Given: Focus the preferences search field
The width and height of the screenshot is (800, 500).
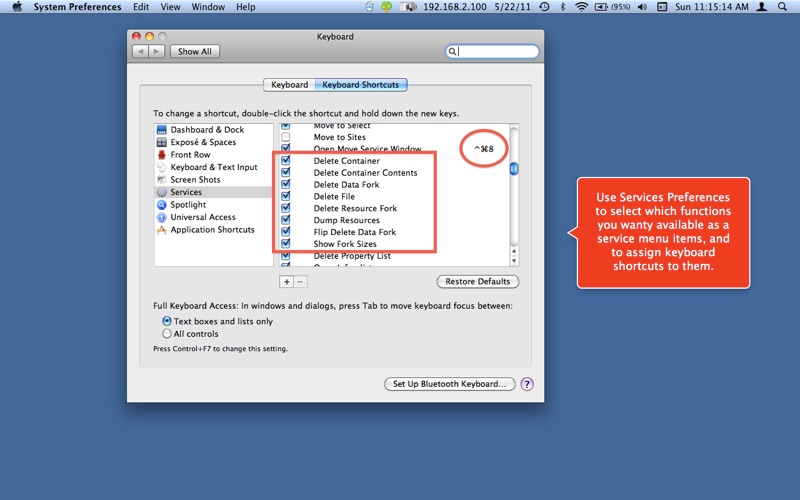Looking at the screenshot, I should point(492,52).
